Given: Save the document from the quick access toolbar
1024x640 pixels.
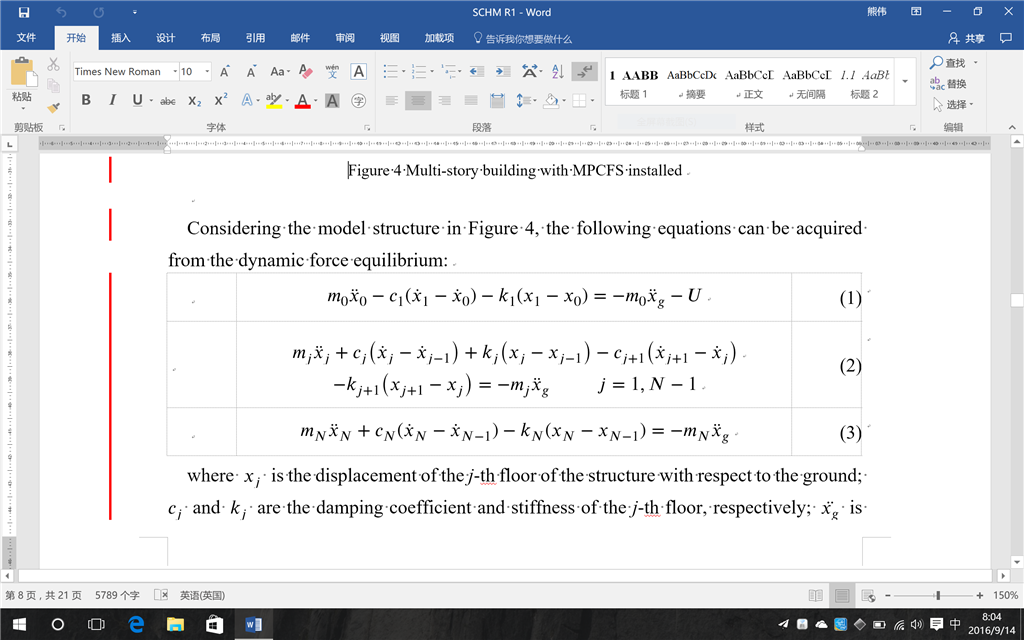Looking at the screenshot, I should (x=24, y=12).
